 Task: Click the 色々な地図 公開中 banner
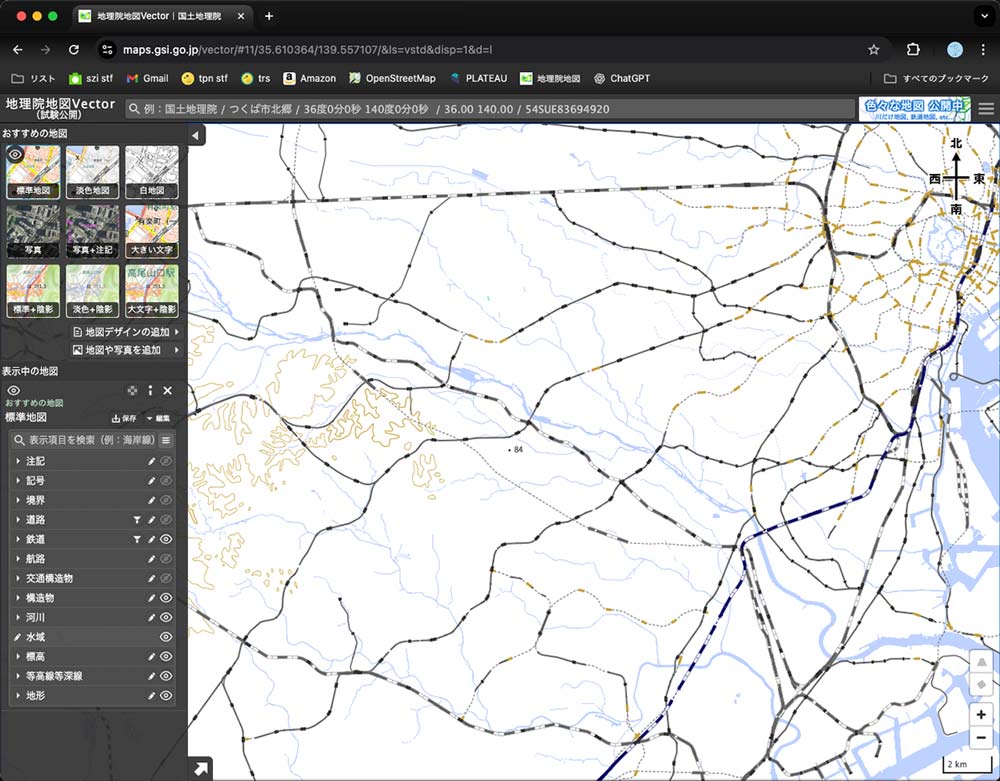coord(914,109)
